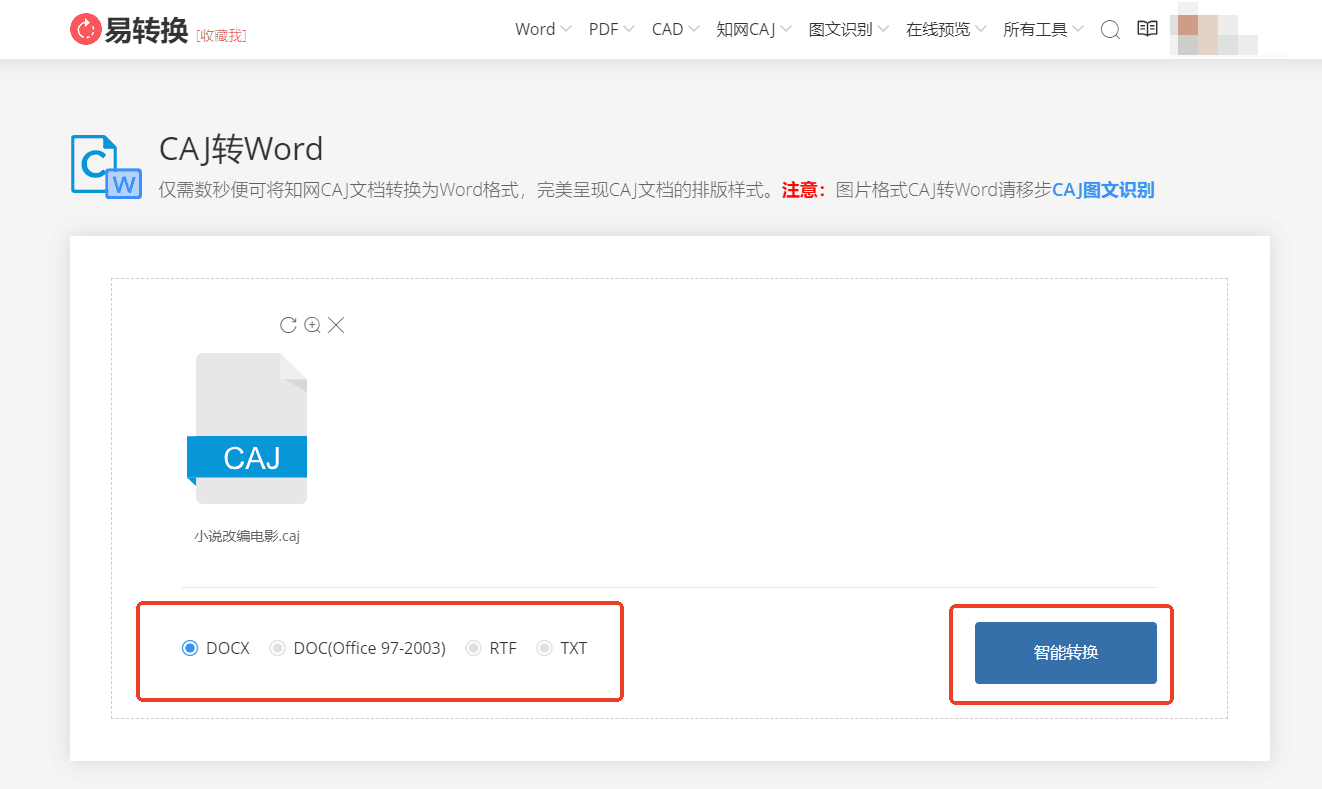Open search with the magnifier icon in navbar
Screen dimensions: 1322x789
[1110, 30]
